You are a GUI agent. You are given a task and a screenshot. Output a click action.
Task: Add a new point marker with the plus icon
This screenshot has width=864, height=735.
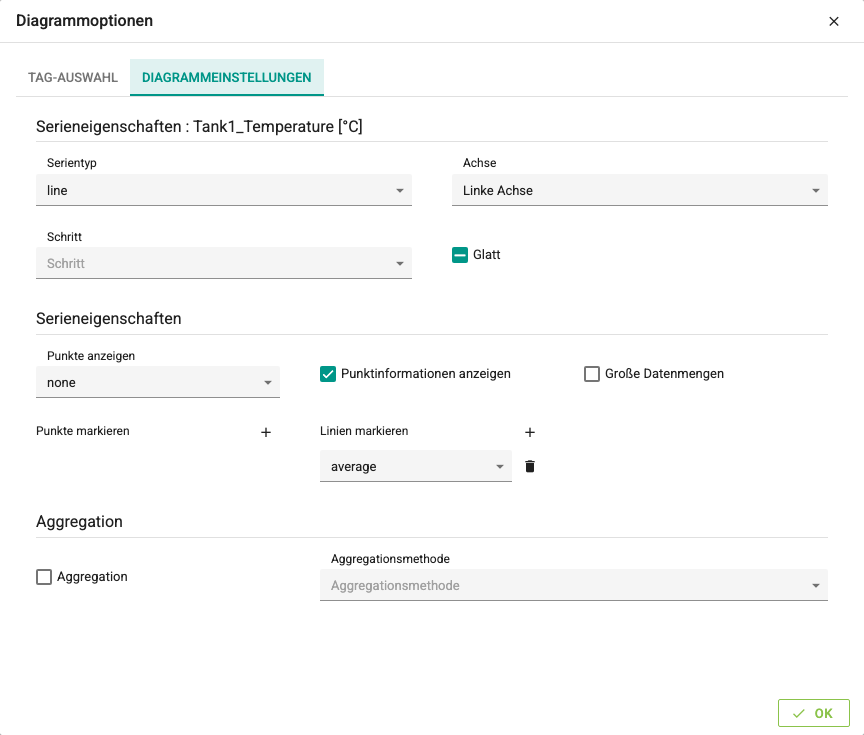(x=266, y=433)
